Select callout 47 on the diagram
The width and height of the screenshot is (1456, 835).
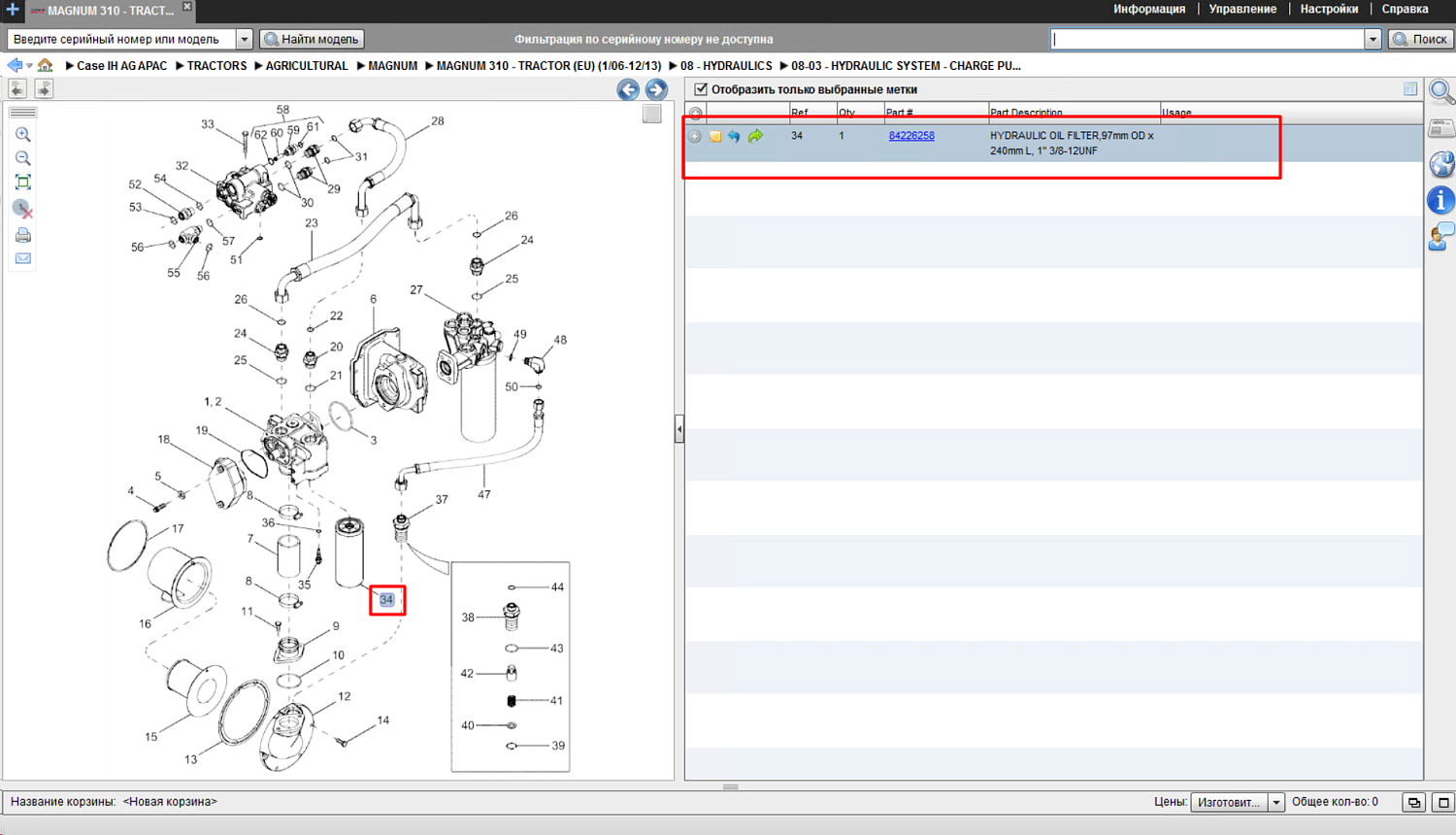(484, 494)
